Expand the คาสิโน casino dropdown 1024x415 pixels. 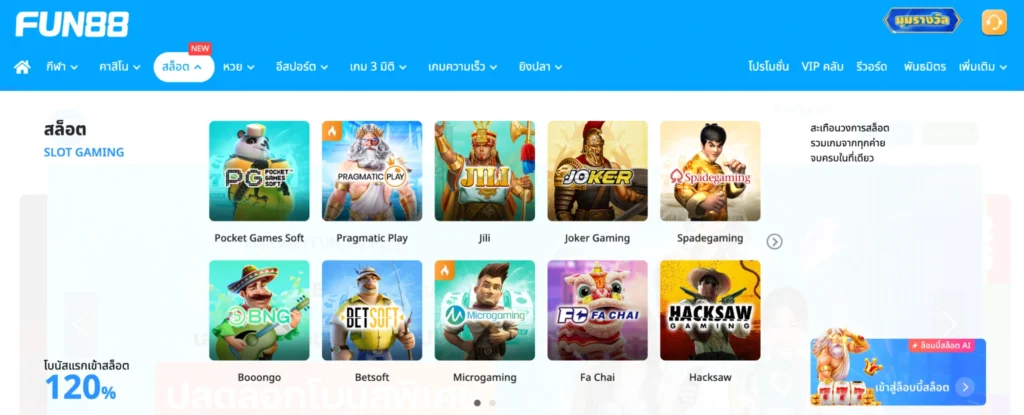120,67
